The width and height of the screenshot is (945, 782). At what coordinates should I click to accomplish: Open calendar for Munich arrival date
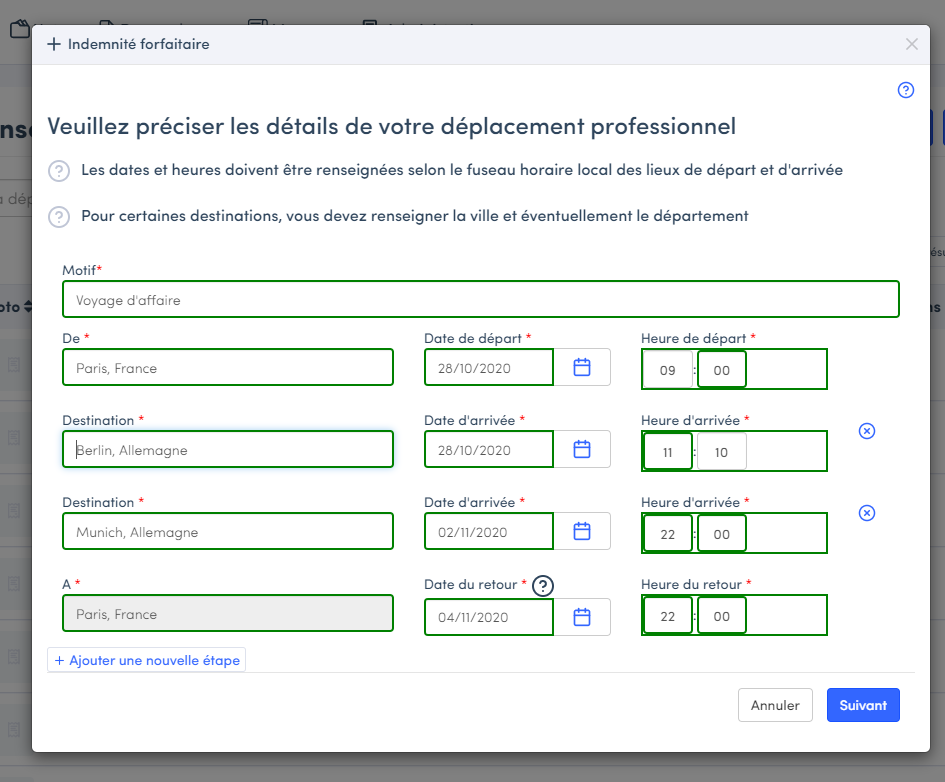click(x=582, y=531)
